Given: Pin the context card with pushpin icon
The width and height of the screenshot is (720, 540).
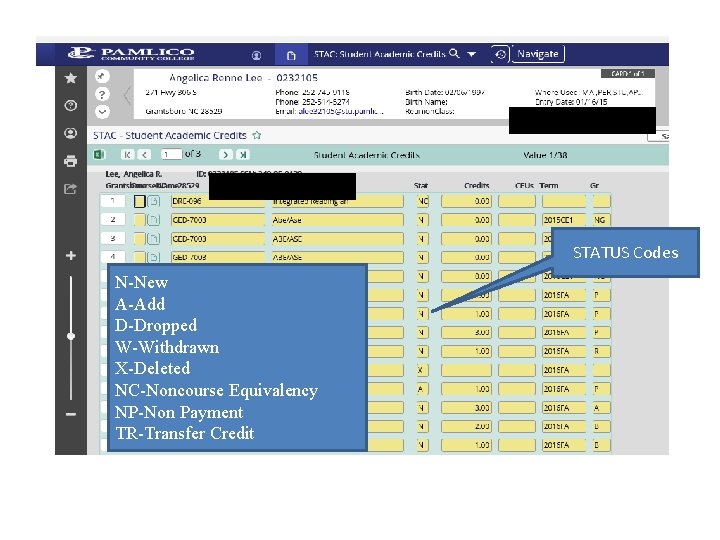Looking at the screenshot, I should tap(102, 76).
